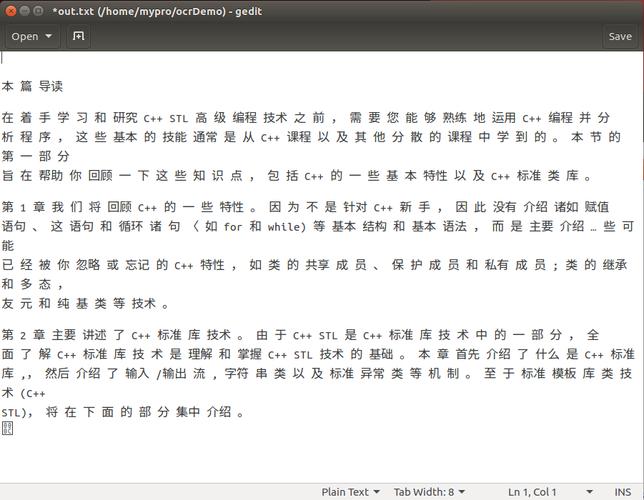Close the gedit window

coord(11,11)
